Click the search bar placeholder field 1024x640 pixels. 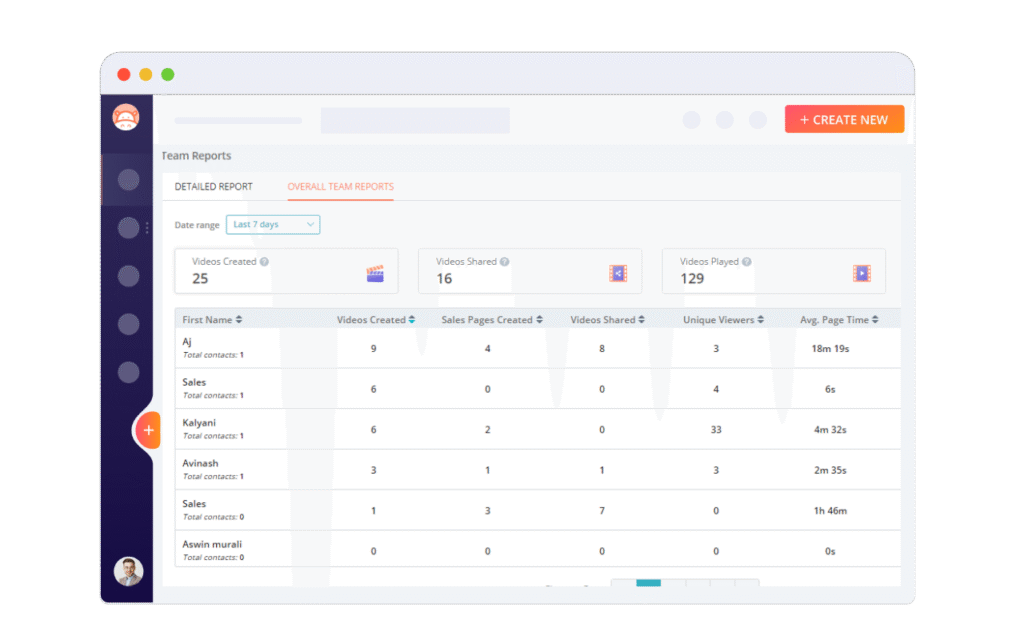point(415,121)
